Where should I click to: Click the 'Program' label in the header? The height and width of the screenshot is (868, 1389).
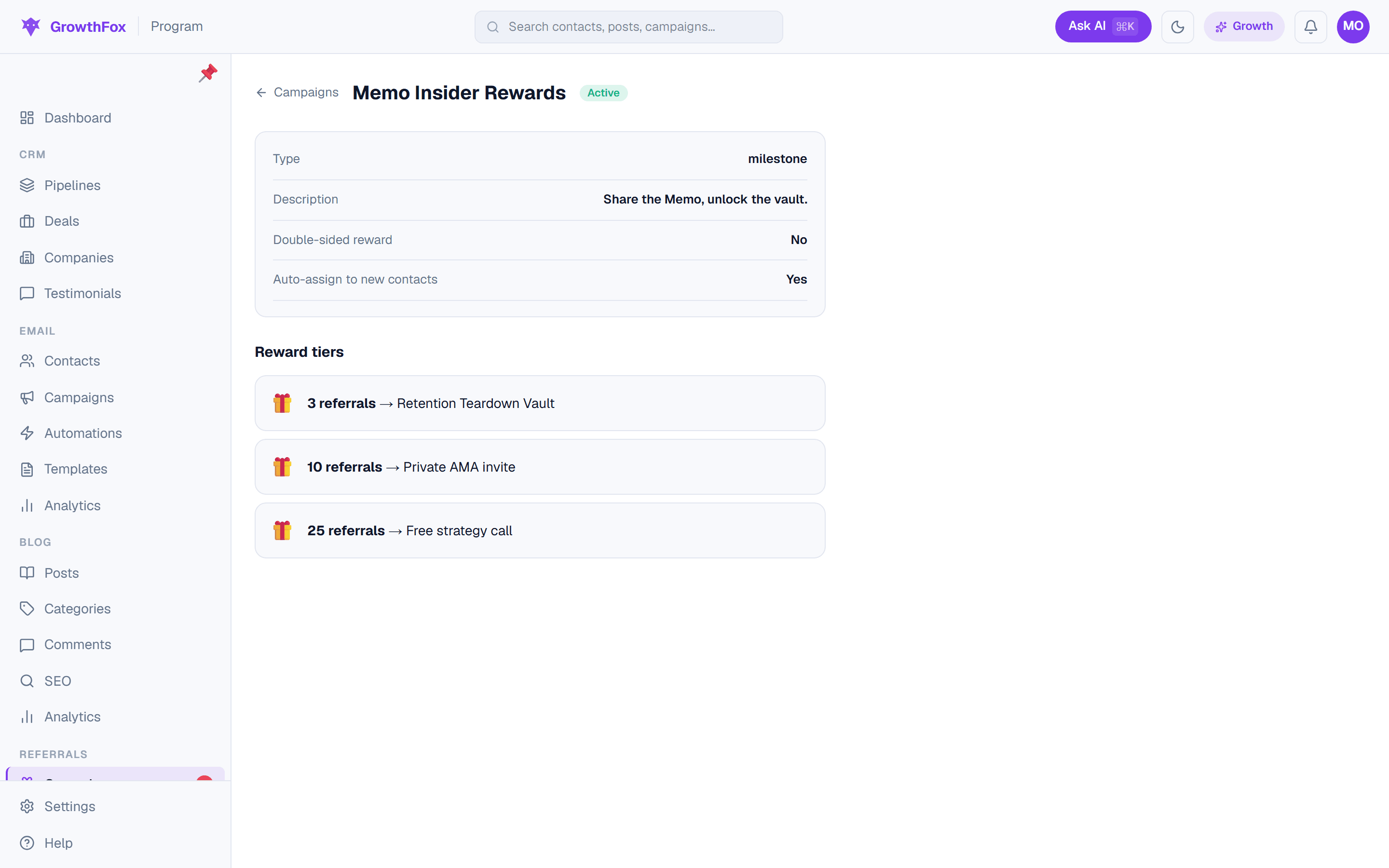(x=177, y=27)
